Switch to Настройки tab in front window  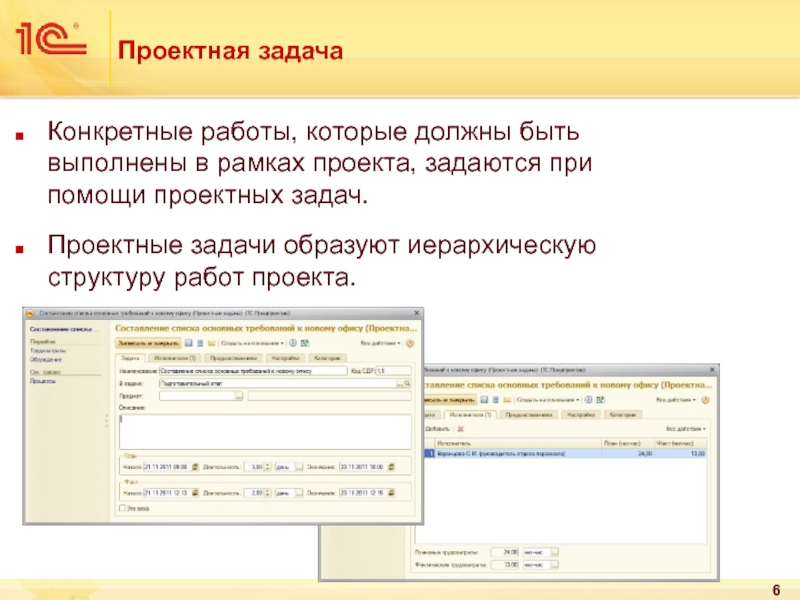[x=285, y=358]
